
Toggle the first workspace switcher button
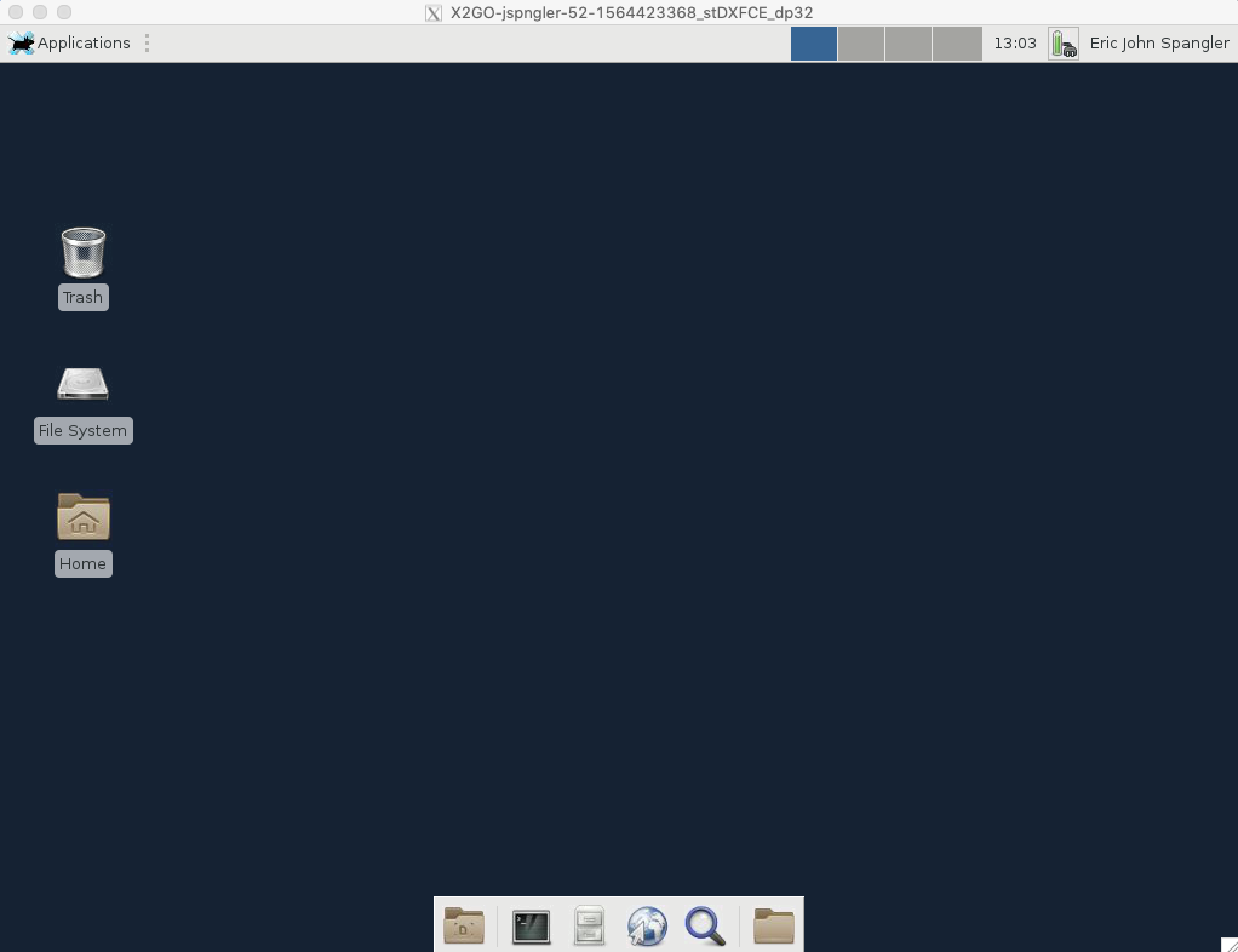pyautogui.click(x=814, y=42)
